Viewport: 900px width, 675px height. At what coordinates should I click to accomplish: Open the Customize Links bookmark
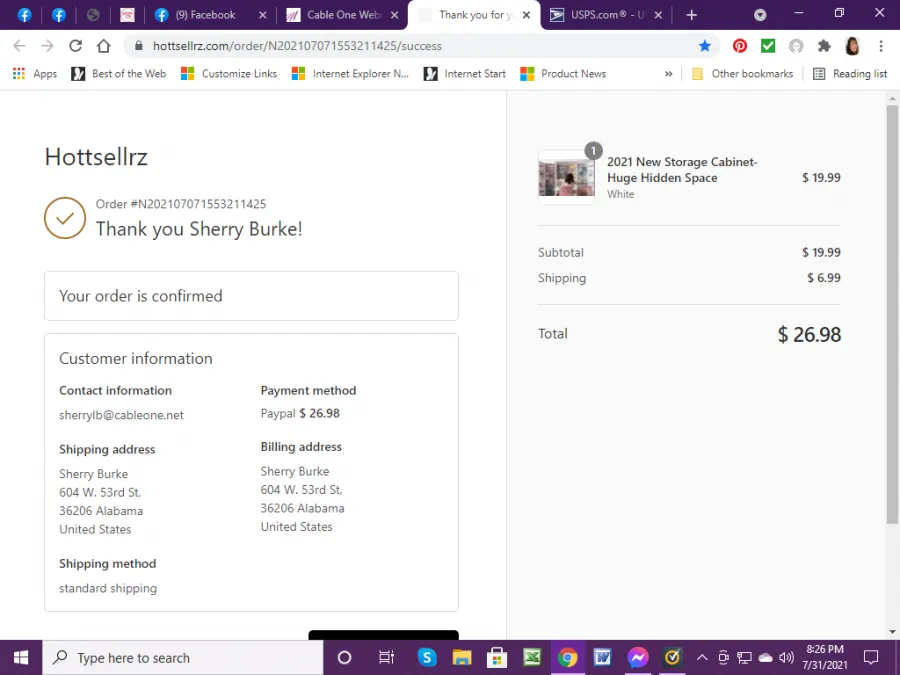tap(229, 73)
